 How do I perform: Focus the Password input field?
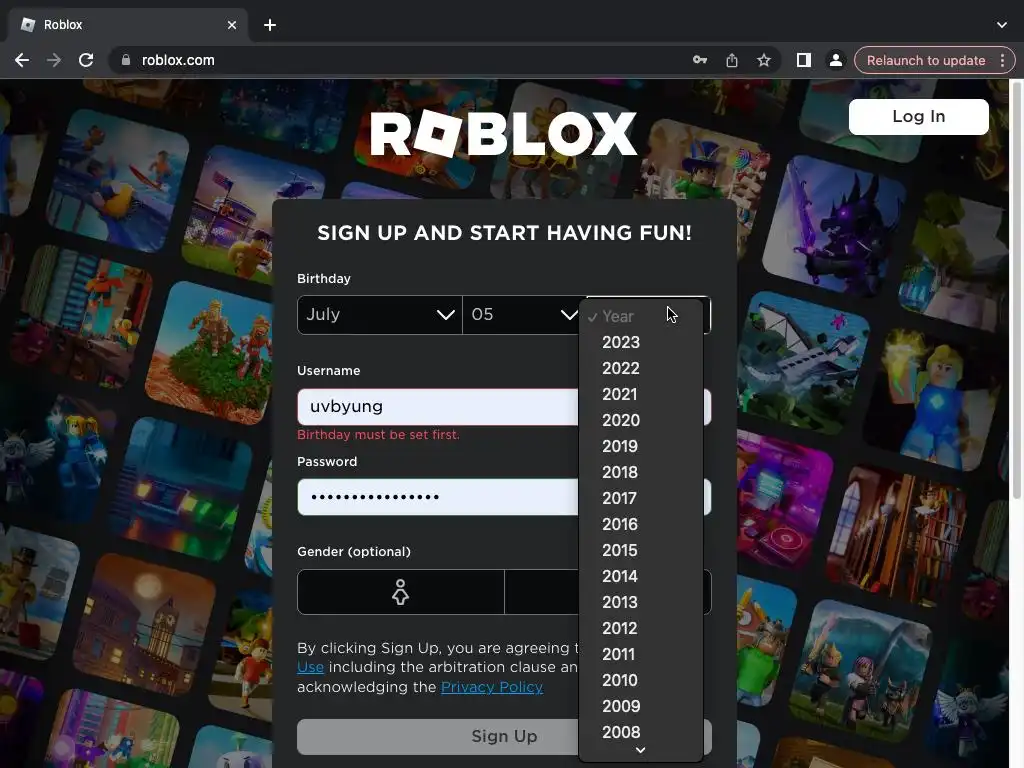pyautogui.click(x=504, y=497)
